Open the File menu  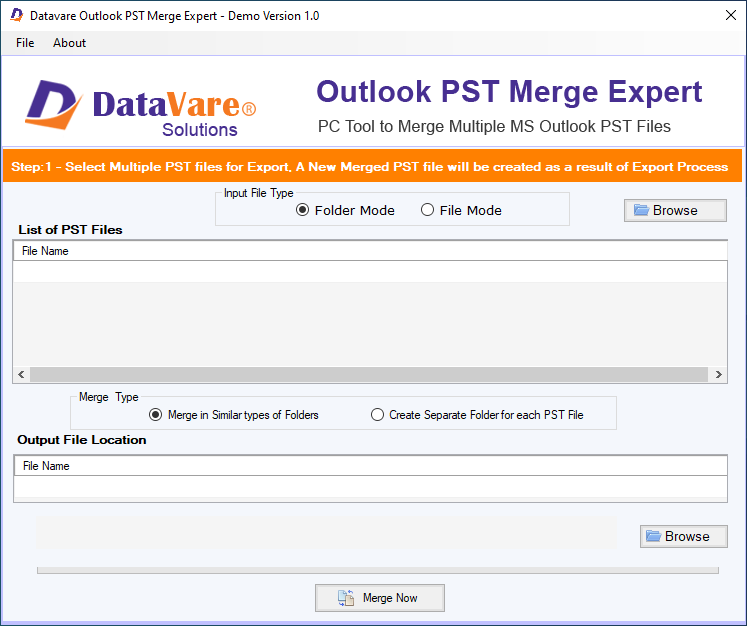(25, 43)
